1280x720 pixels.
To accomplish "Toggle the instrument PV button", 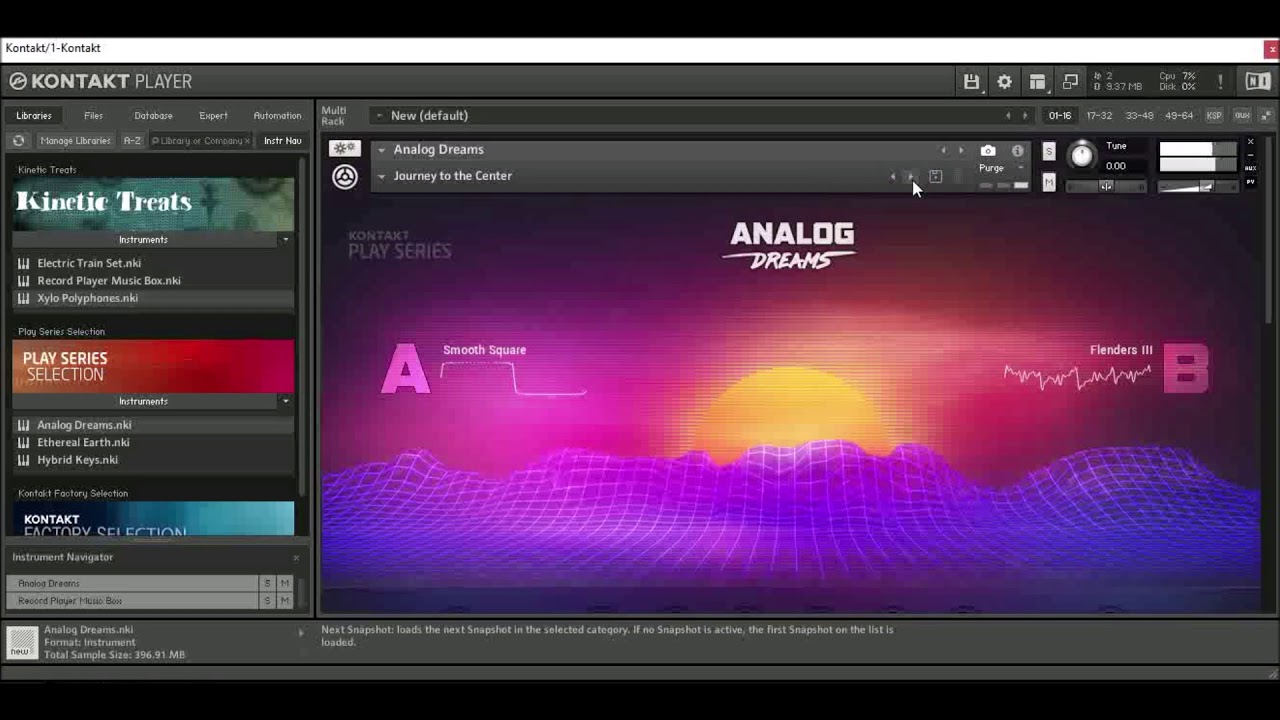I will click(x=1250, y=182).
